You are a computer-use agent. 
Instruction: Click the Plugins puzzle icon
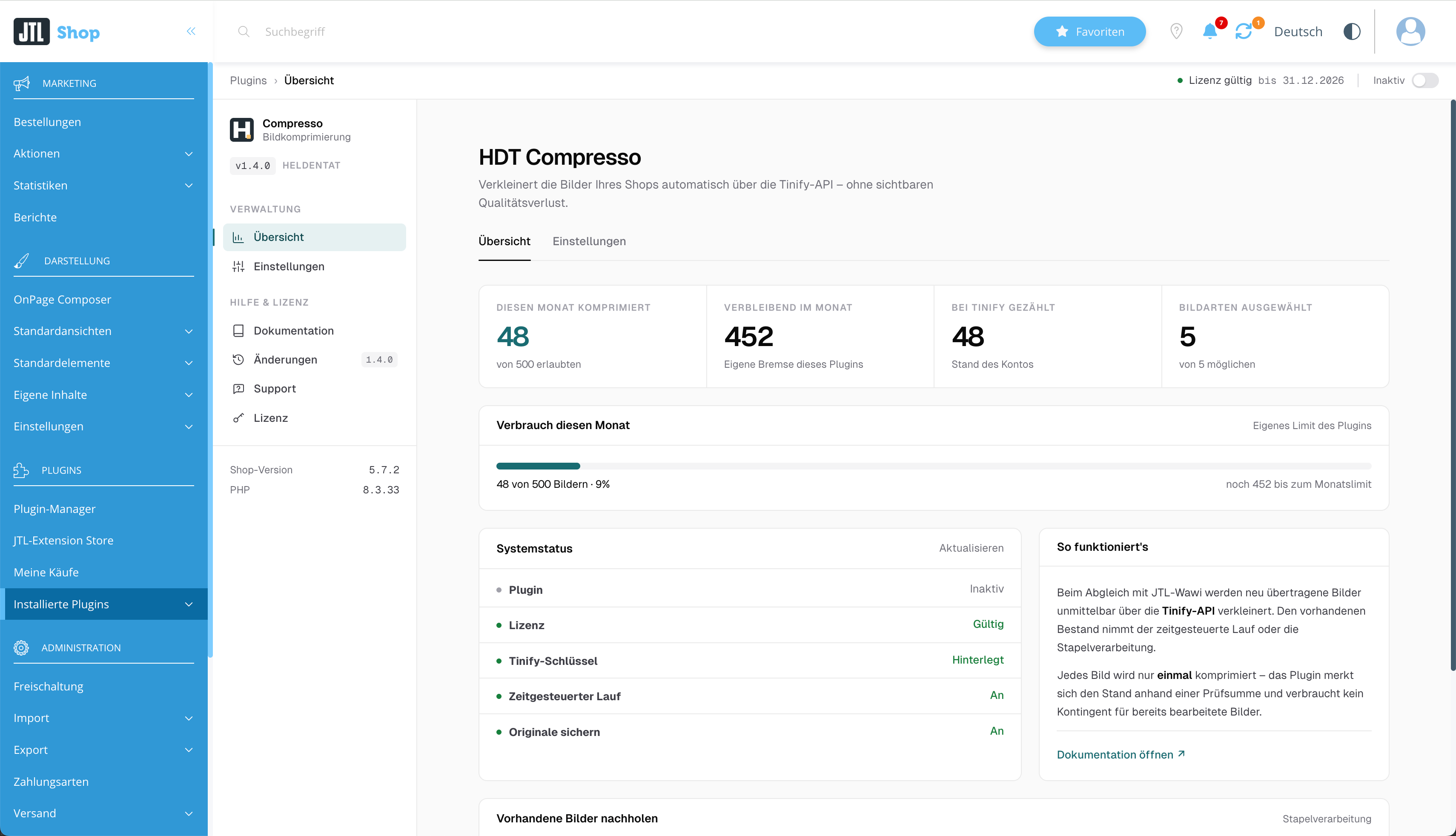pyautogui.click(x=21, y=470)
